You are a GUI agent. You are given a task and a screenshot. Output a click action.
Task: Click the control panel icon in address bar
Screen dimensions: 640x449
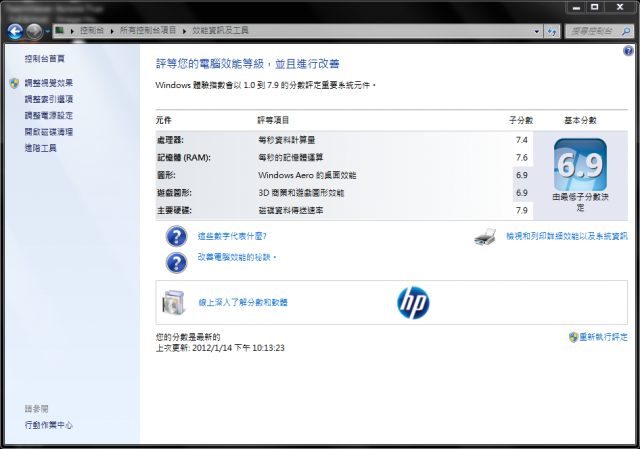[x=60, y=30]
